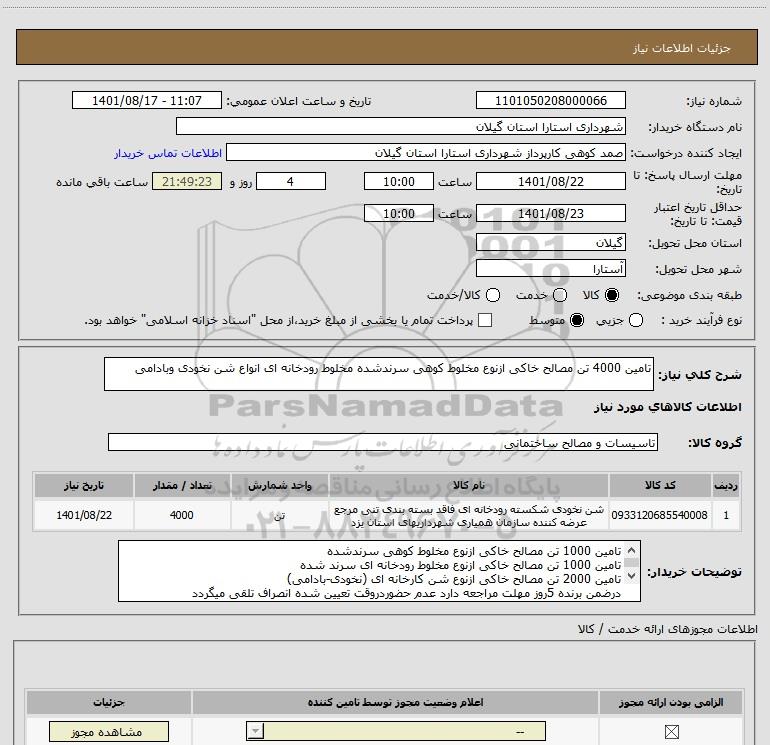Select the متوسط purchase type radio
The width and height of the screenshot is (770, 745).
(x=577, y=320)
